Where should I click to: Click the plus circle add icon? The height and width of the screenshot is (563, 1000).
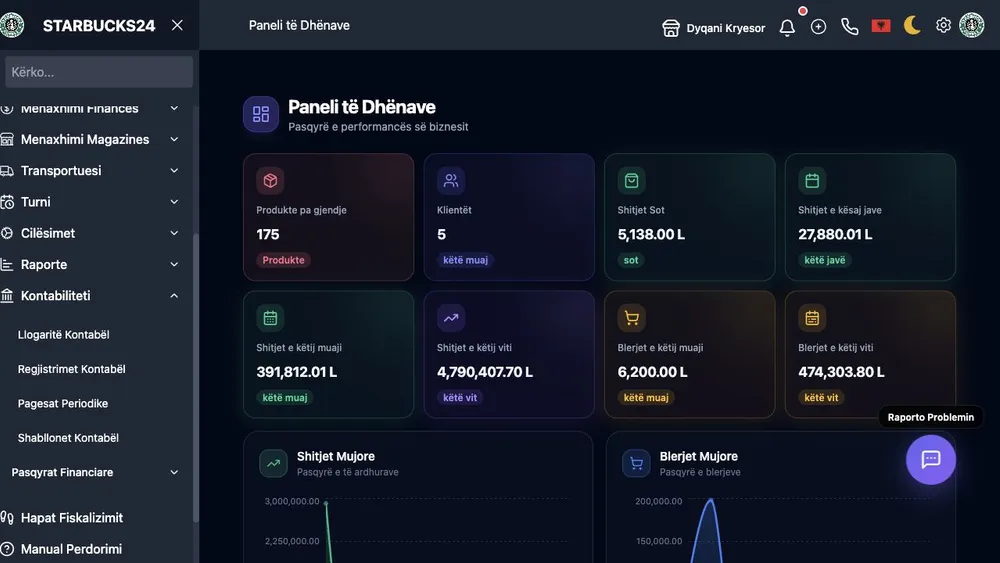click(818, 26)
